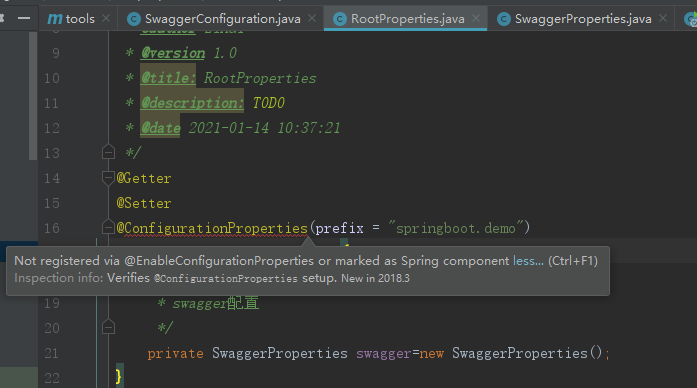
Task: Click the class icon on RootProperties.java tab
Action: 340,19
